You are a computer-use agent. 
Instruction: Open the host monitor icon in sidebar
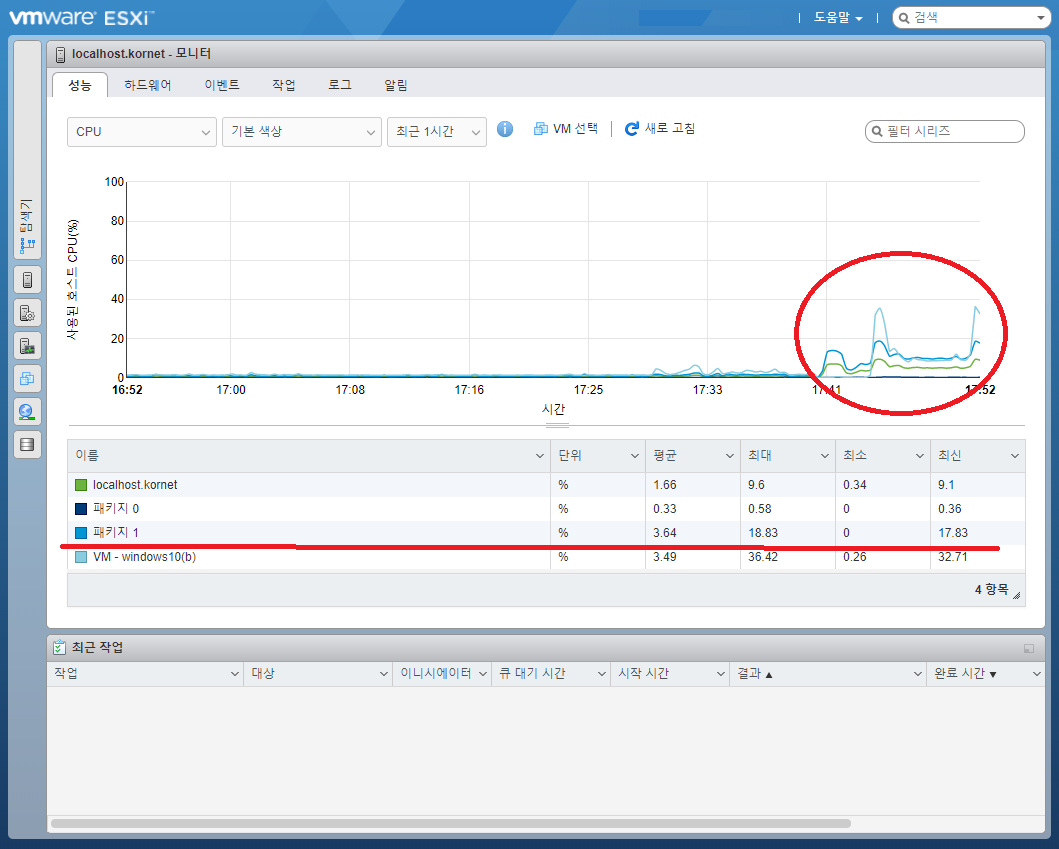[27, 346]
